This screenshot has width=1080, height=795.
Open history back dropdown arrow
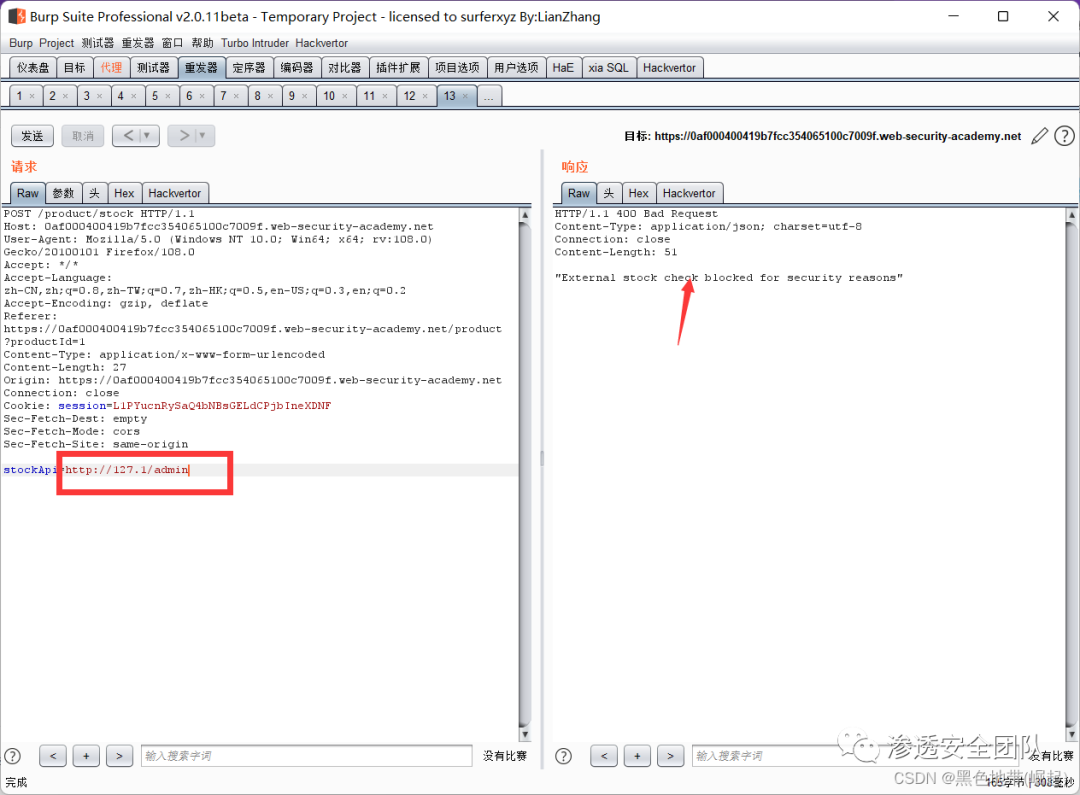click(147, 136)
